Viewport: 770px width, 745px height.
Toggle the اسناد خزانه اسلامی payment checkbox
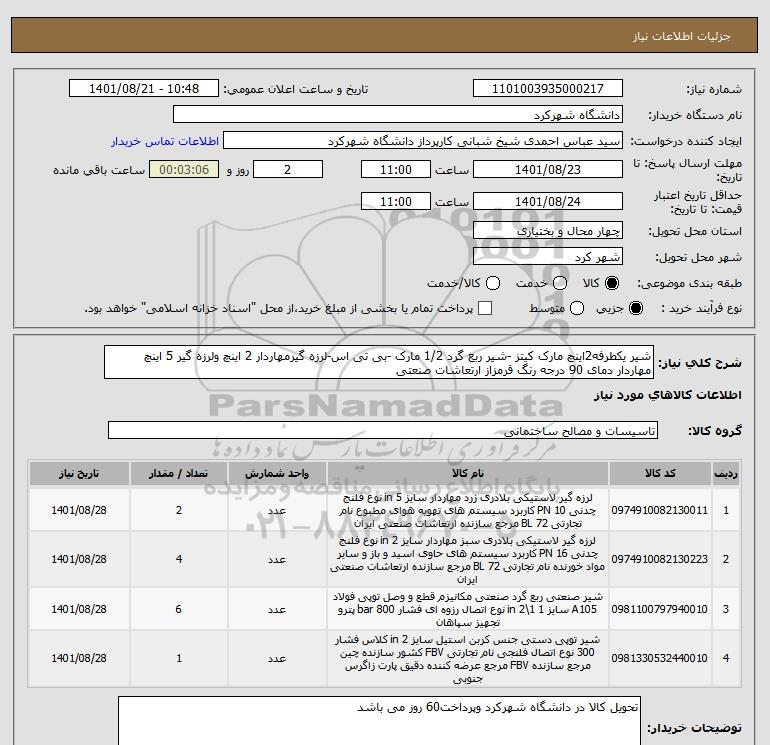485,308
